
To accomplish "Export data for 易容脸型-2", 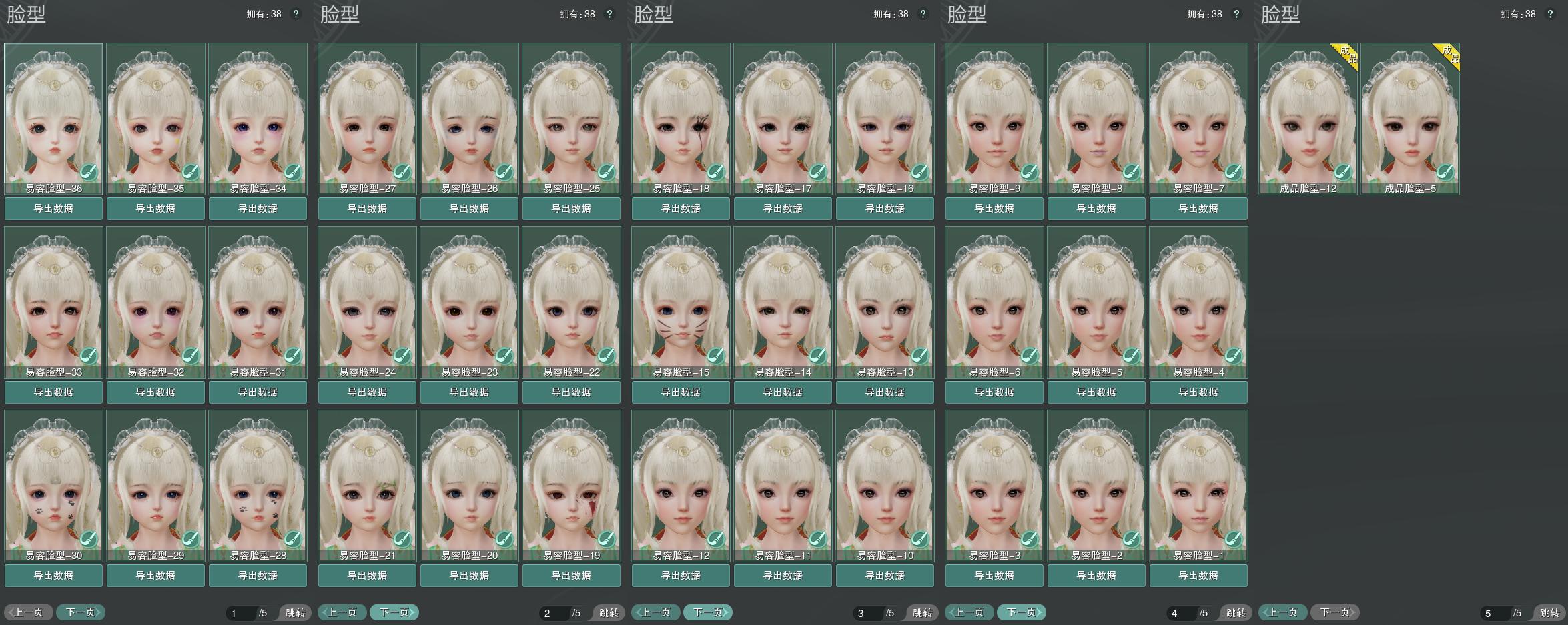I will (1096, 576).
